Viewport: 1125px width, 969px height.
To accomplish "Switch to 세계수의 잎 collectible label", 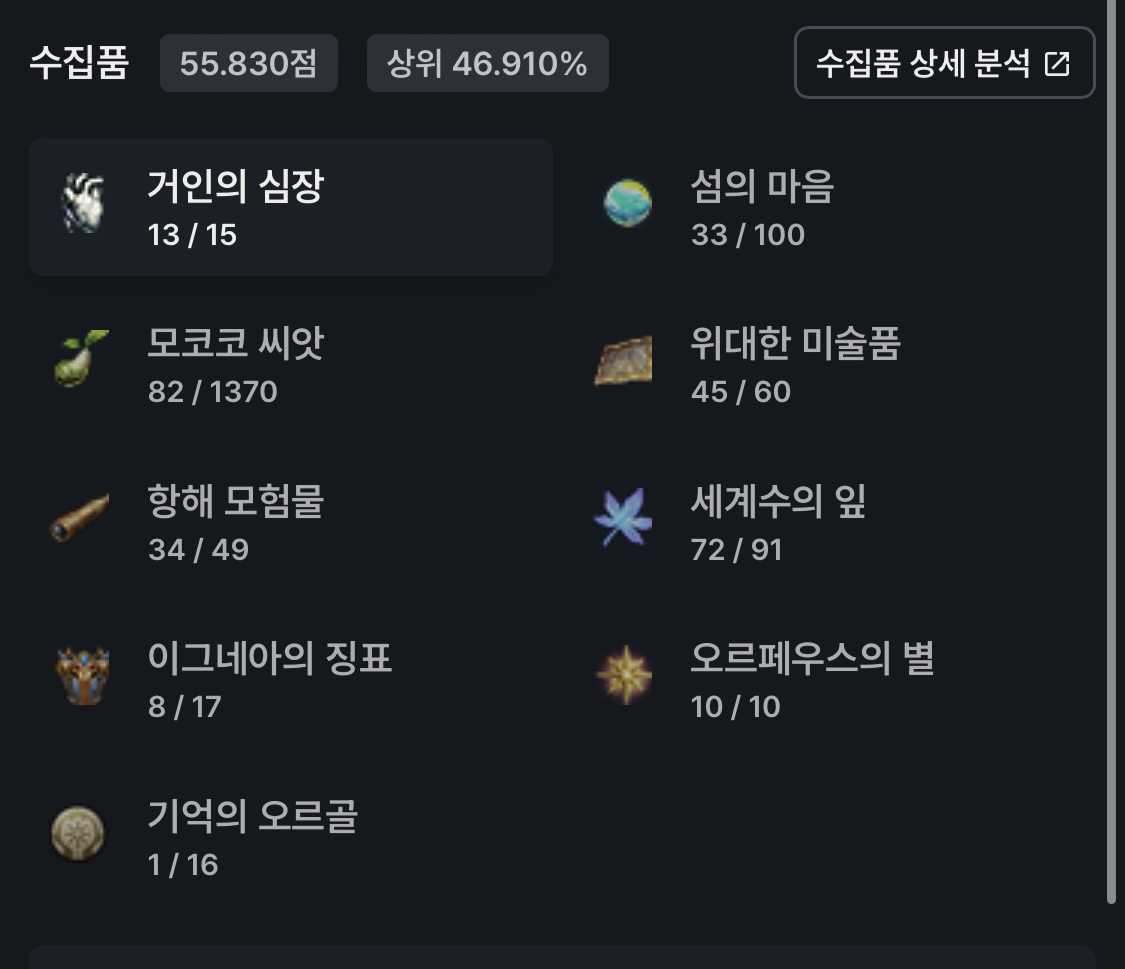I will (777, 501).
